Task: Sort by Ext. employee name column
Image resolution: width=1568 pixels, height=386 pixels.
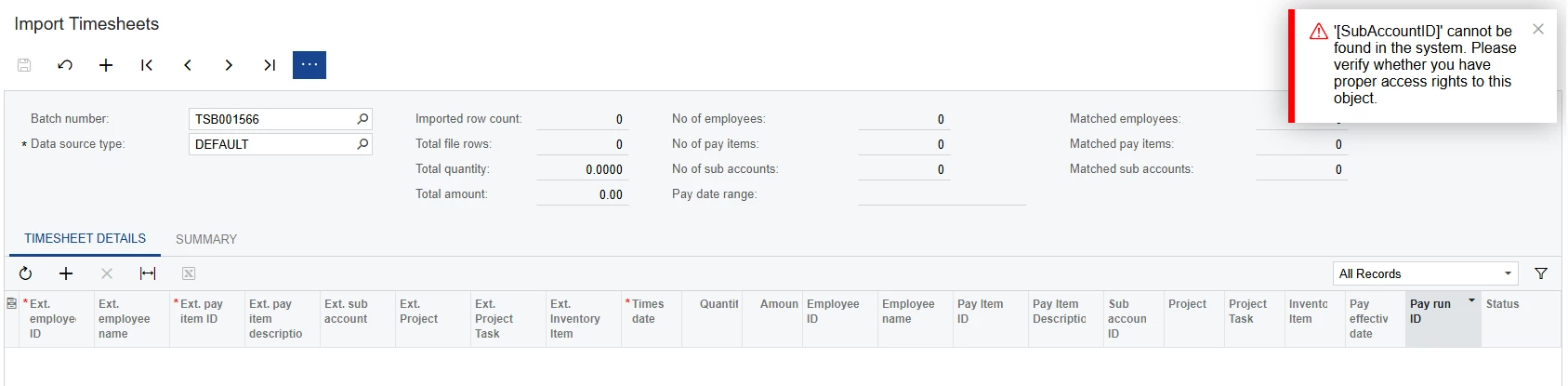Action: coord(132,319)
